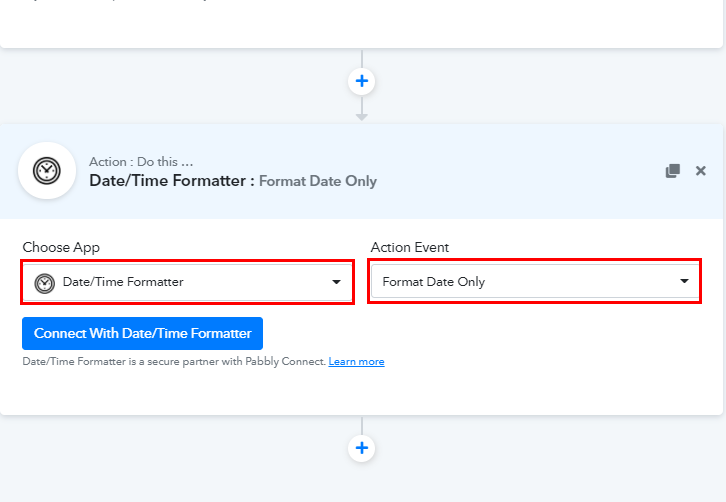Click the clock icon in action header
This screenshot has width=726, height=502.
point(47,170)
